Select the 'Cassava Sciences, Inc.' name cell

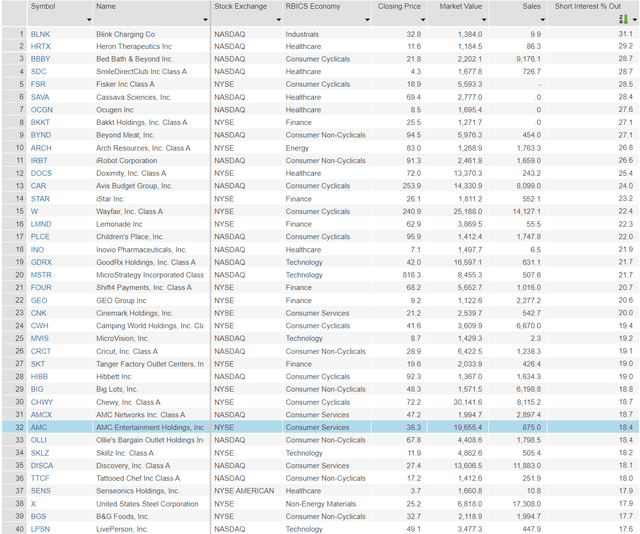[151, 97]
